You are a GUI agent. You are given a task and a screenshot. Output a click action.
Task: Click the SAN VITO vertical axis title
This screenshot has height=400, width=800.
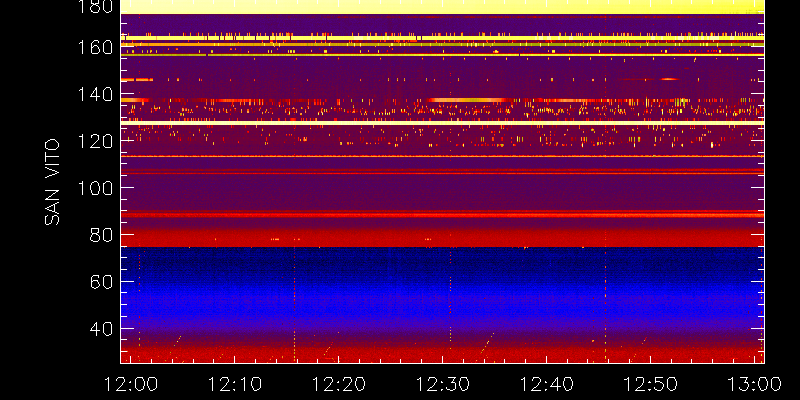pos(52,182)
